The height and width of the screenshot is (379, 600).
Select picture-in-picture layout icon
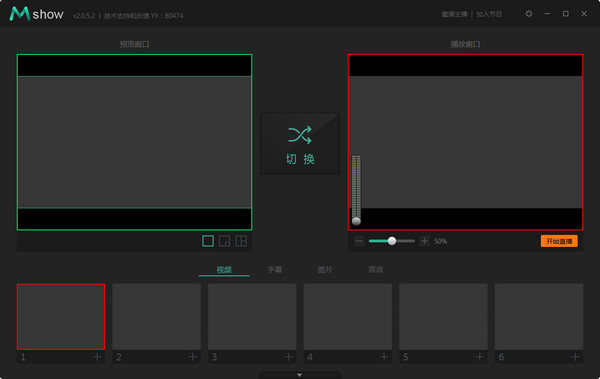pyautogui.click(x=224, y=241)
